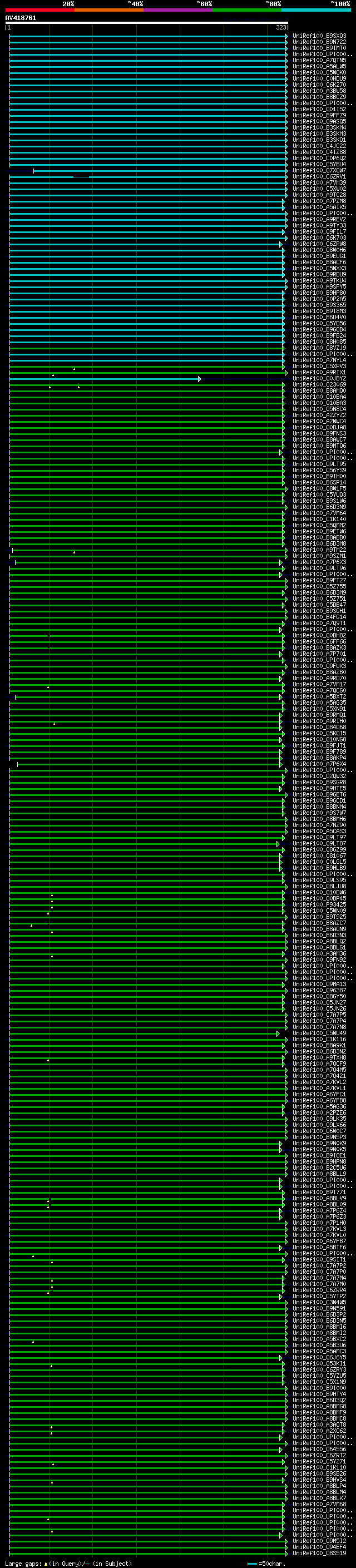Screen dimensions: 356x1568
Task: Select the UniRef100_Q5N8C4 label
Action: point(319,409)
